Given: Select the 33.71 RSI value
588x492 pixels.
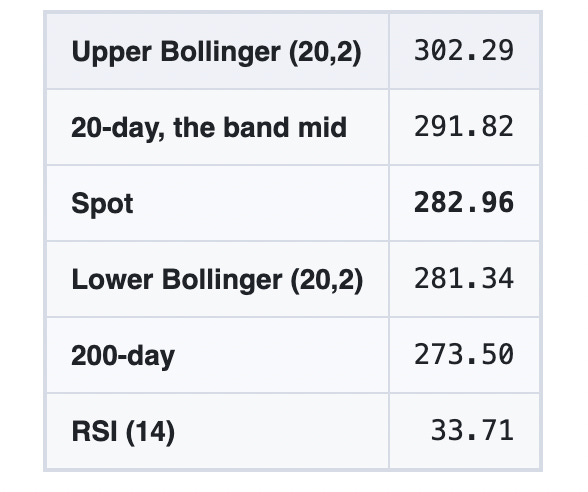Looking at the screenshot, I should tap(472, 430).
